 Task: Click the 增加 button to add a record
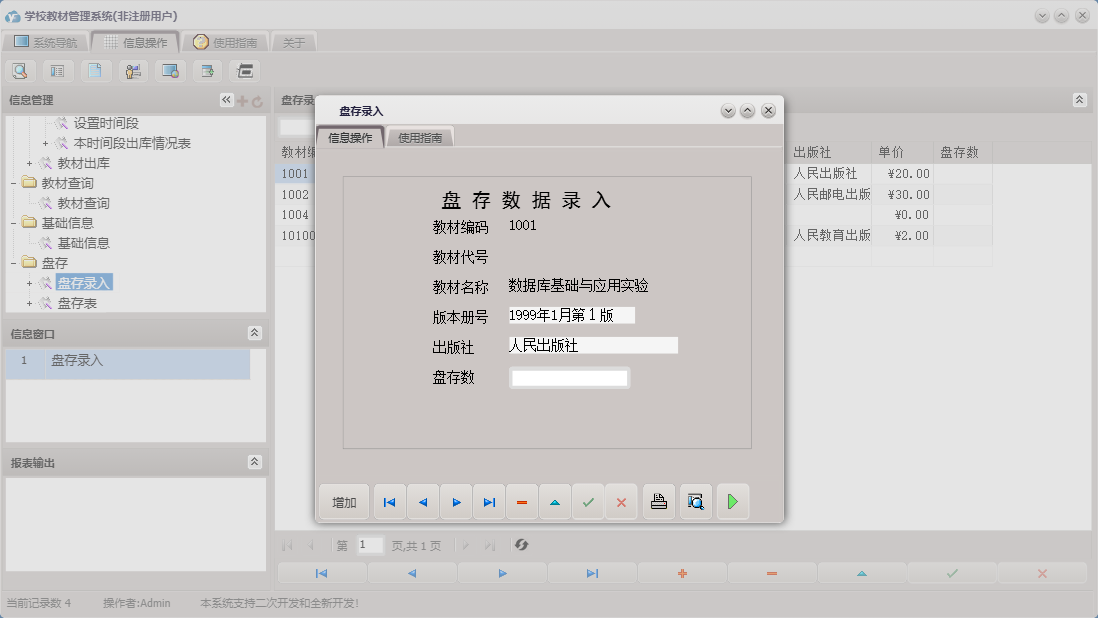tap(343, 501)
